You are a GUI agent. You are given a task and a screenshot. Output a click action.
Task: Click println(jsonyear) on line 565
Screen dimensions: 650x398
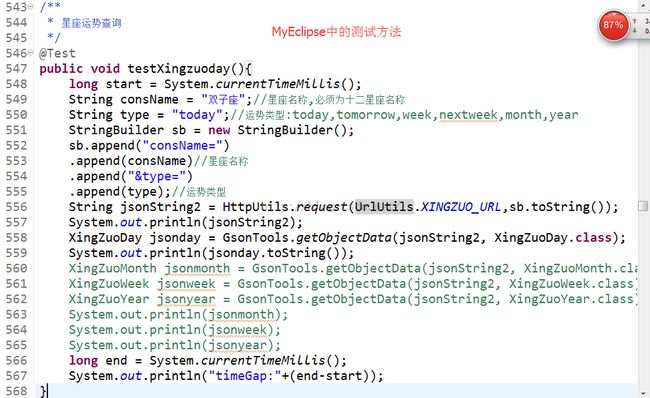tap(211, 345)
